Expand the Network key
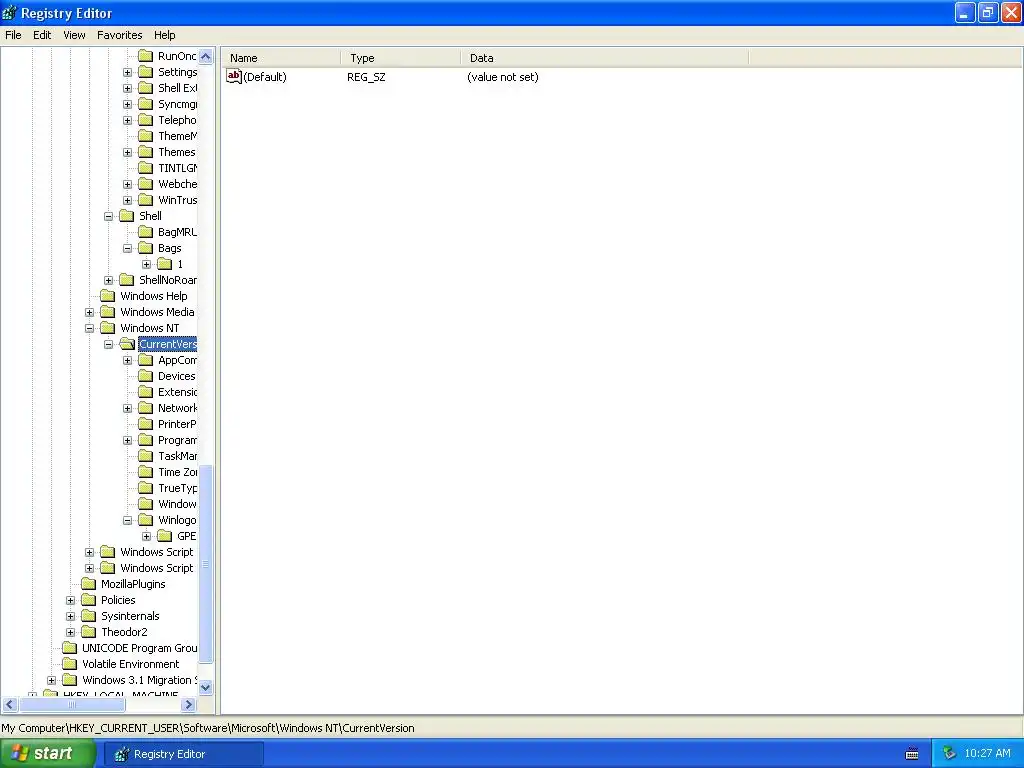The width and height of the screenshot is (1024, 768). tap(127, 408)
